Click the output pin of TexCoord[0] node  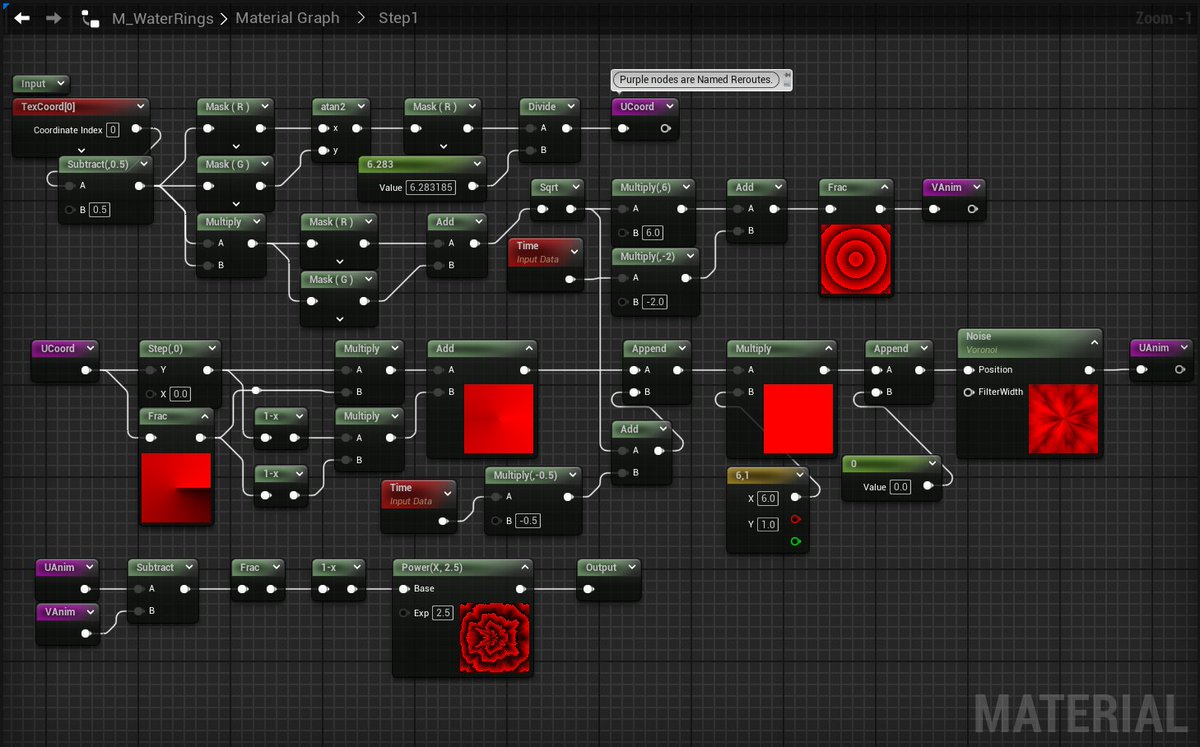click(138, 130)
